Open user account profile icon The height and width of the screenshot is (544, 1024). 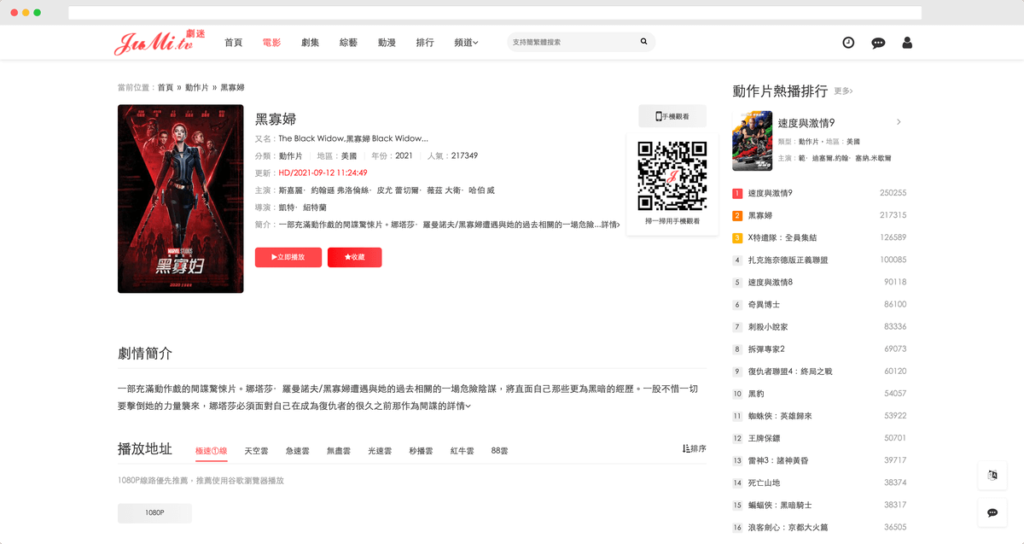(907, 42)
